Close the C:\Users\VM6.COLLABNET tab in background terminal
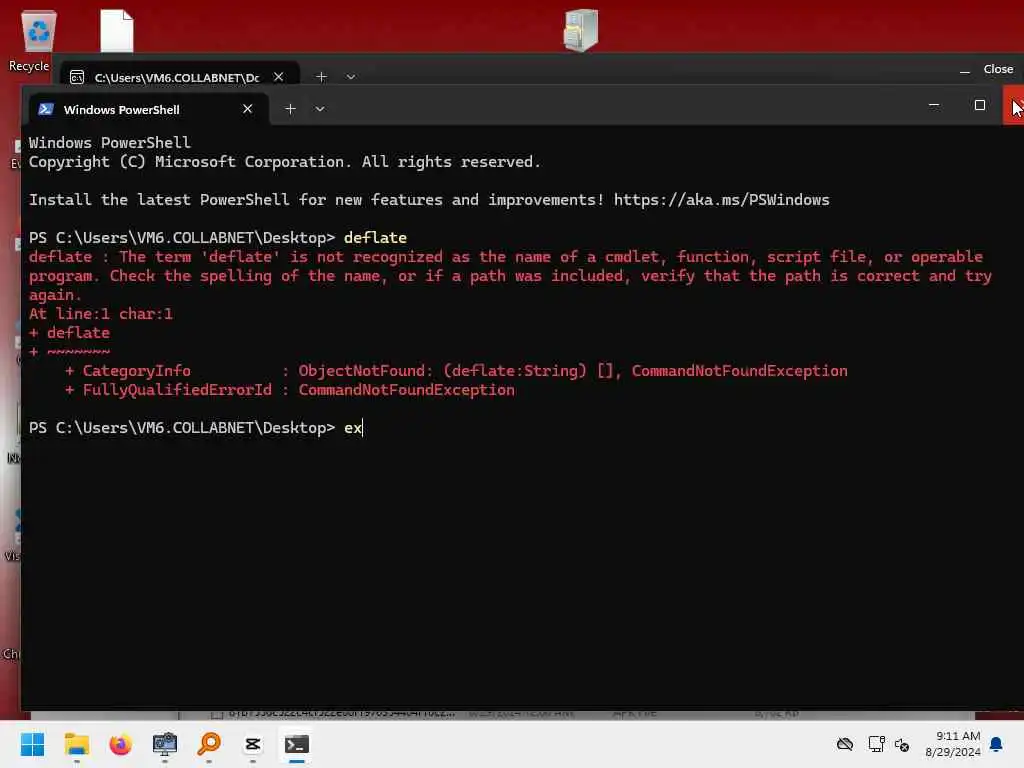This screenshot has height=768, width=1024. pyautogui.click(x=279, y=77)
